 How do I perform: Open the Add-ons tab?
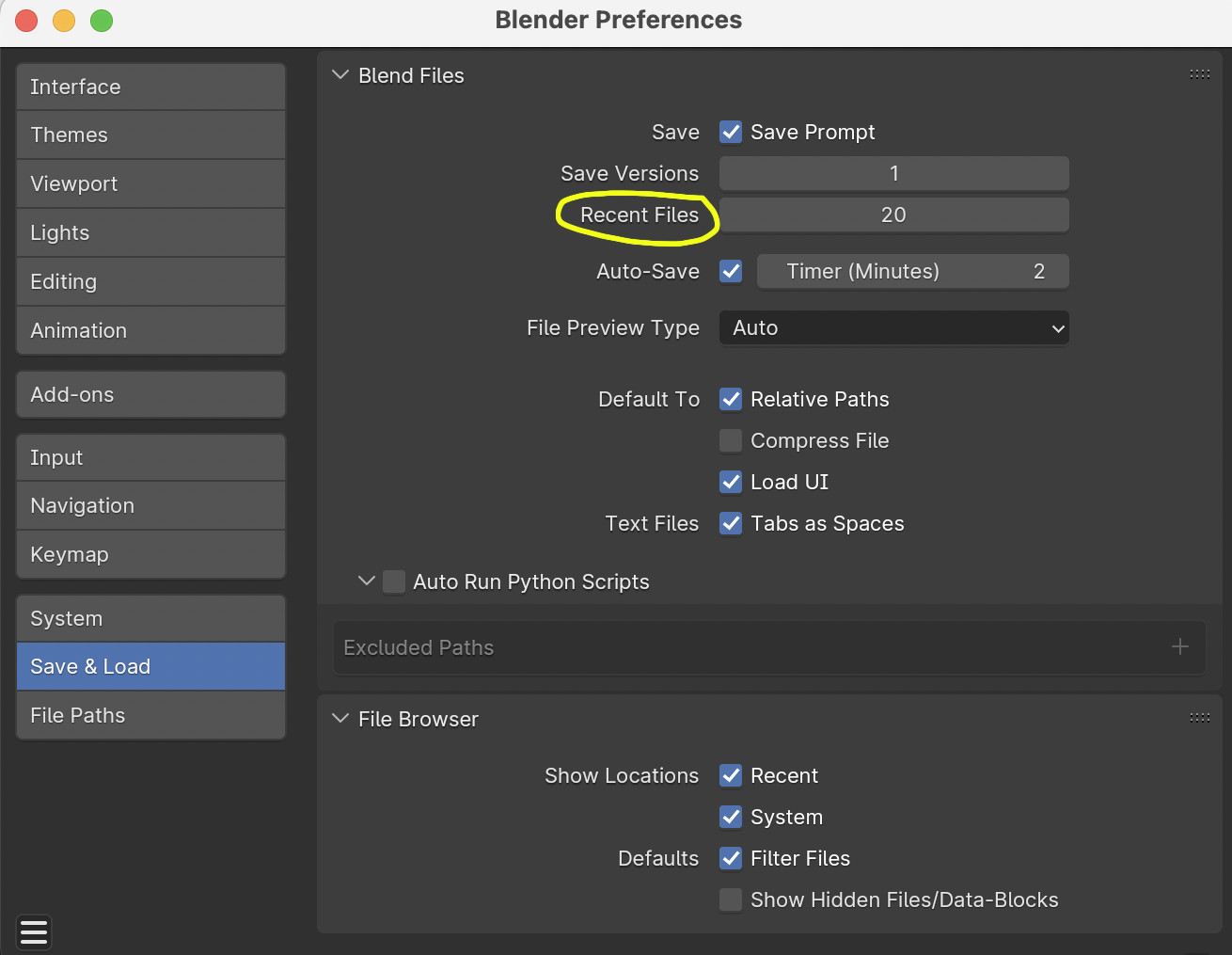[150, 394]
